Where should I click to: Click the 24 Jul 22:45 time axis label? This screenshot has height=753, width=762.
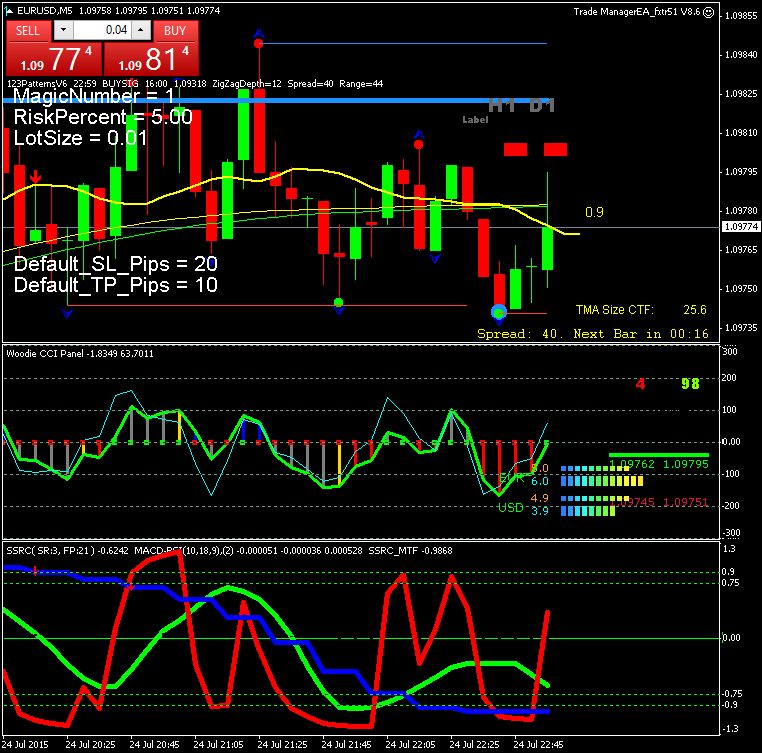click(538, 745)
